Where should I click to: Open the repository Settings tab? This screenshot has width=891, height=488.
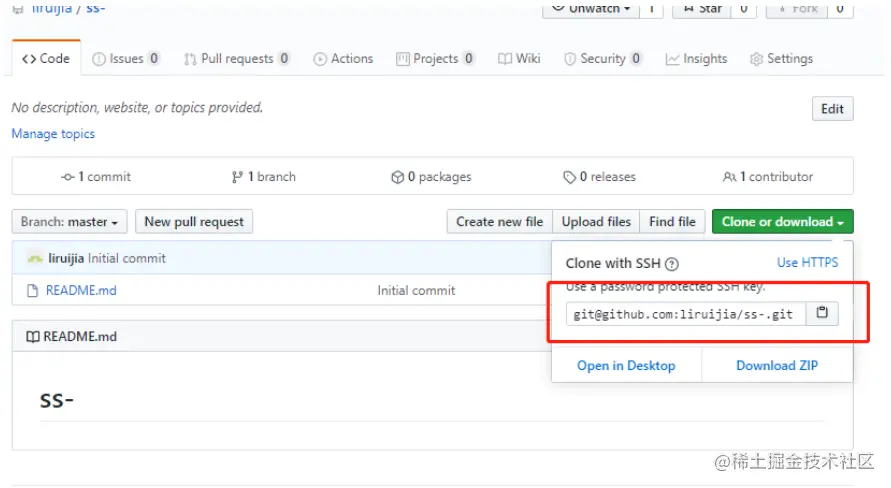point(781,59)
